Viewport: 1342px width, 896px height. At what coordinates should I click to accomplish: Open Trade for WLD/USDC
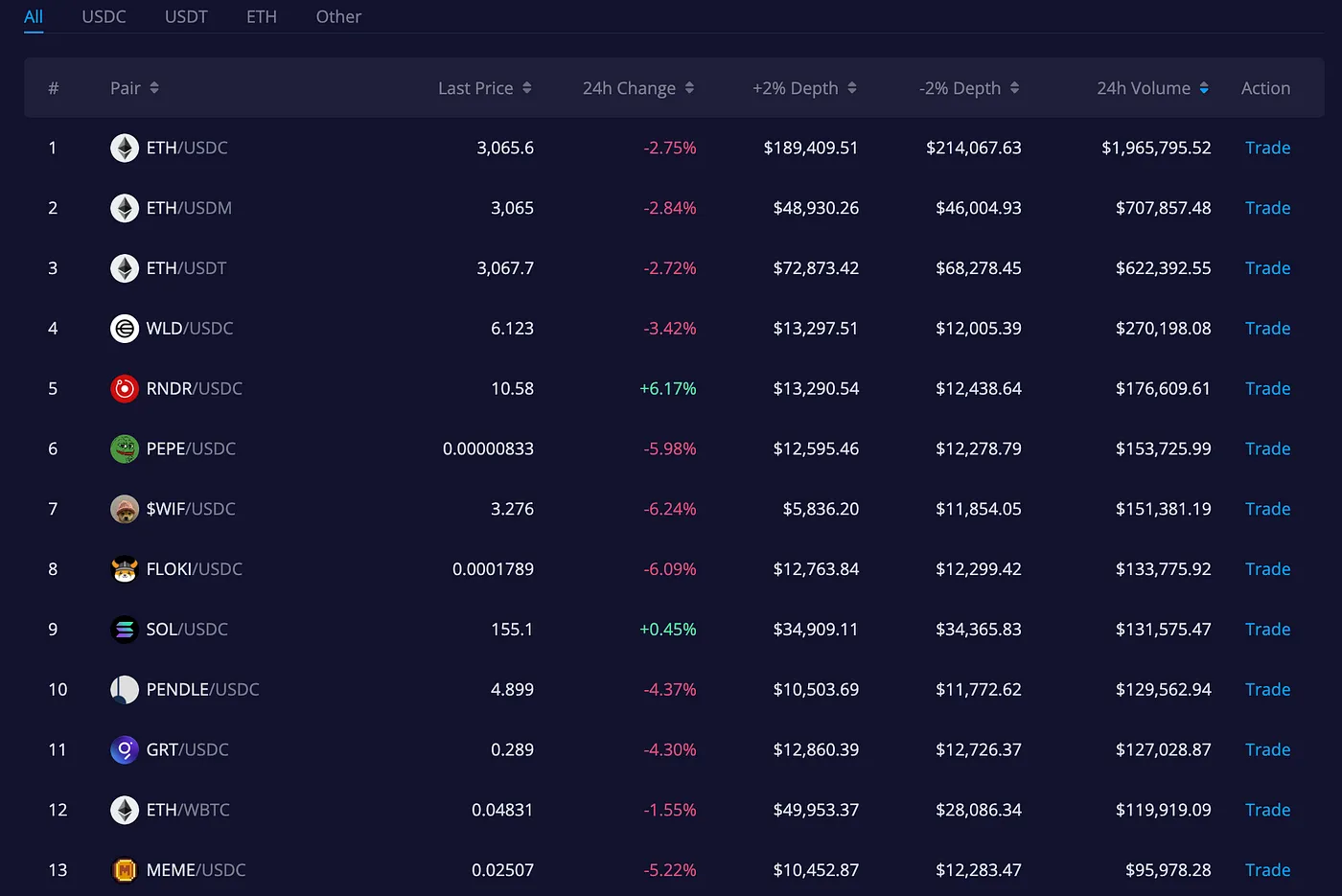(1267, 329)
